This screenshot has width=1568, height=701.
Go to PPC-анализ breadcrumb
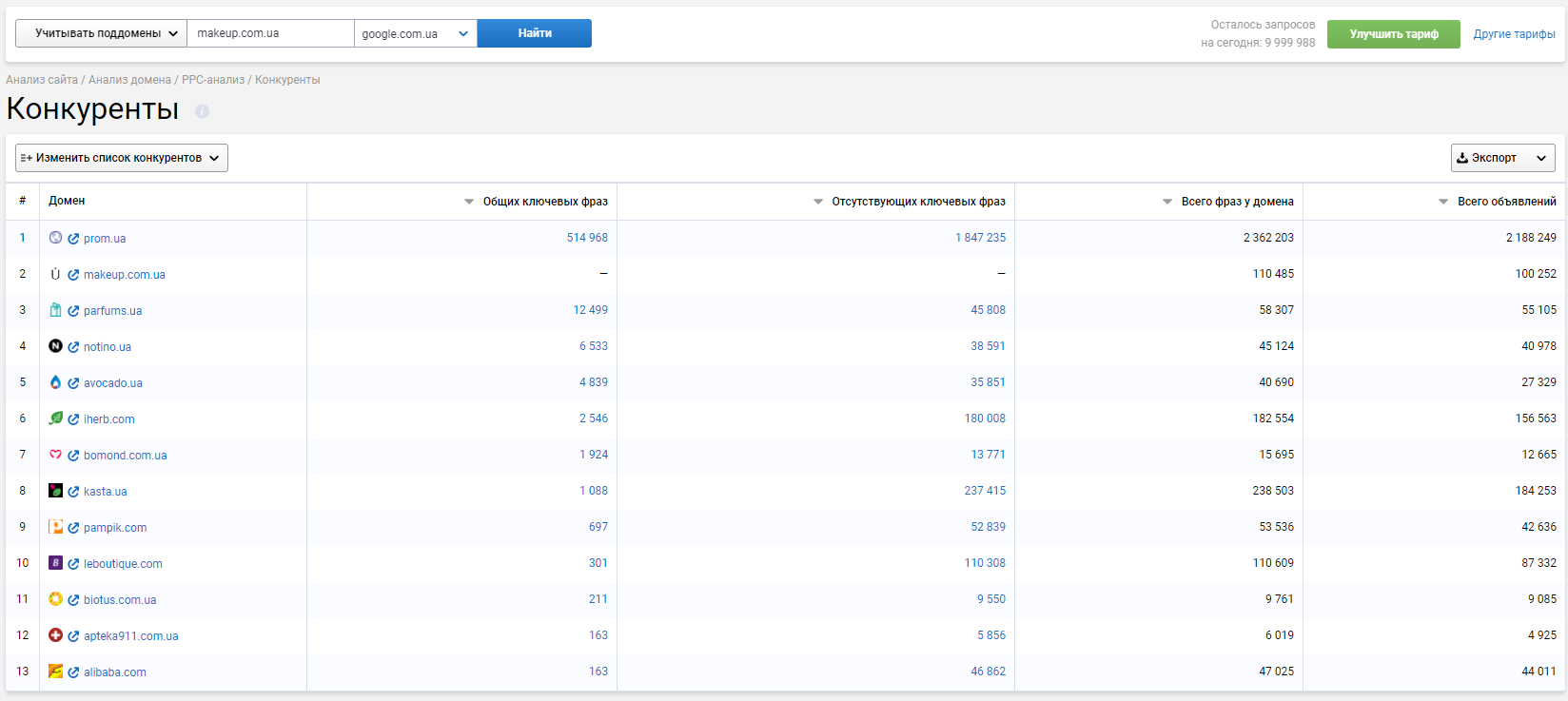pos(213,80)
